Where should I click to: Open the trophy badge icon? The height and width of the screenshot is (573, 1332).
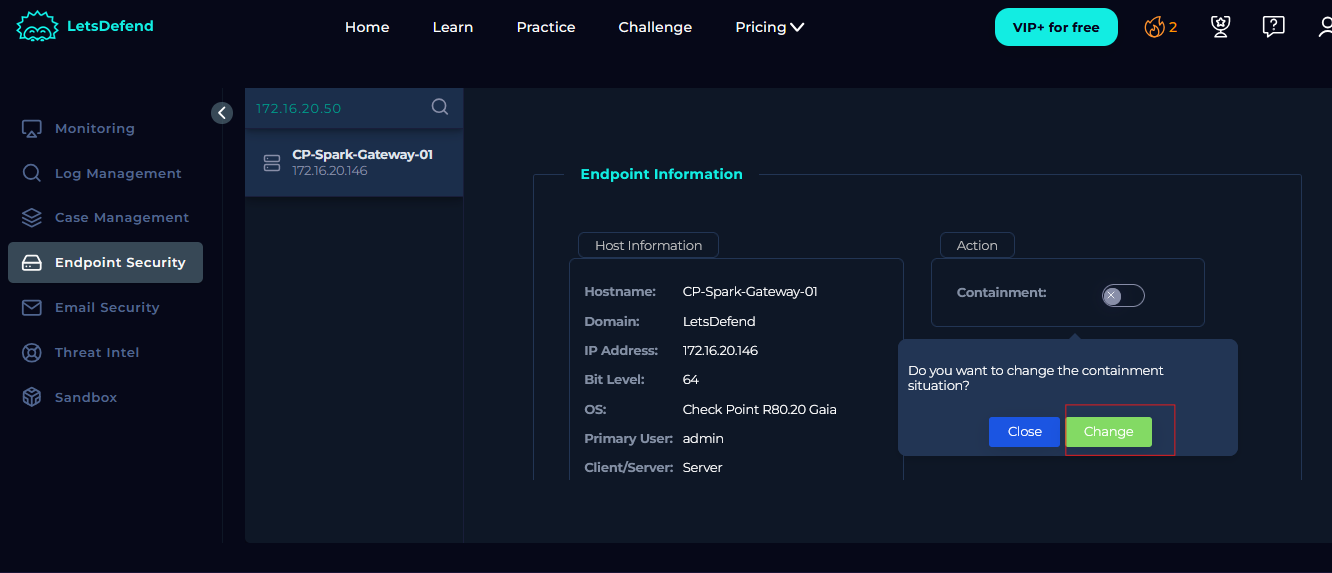pyautogui.click(x=1220, y=27)
